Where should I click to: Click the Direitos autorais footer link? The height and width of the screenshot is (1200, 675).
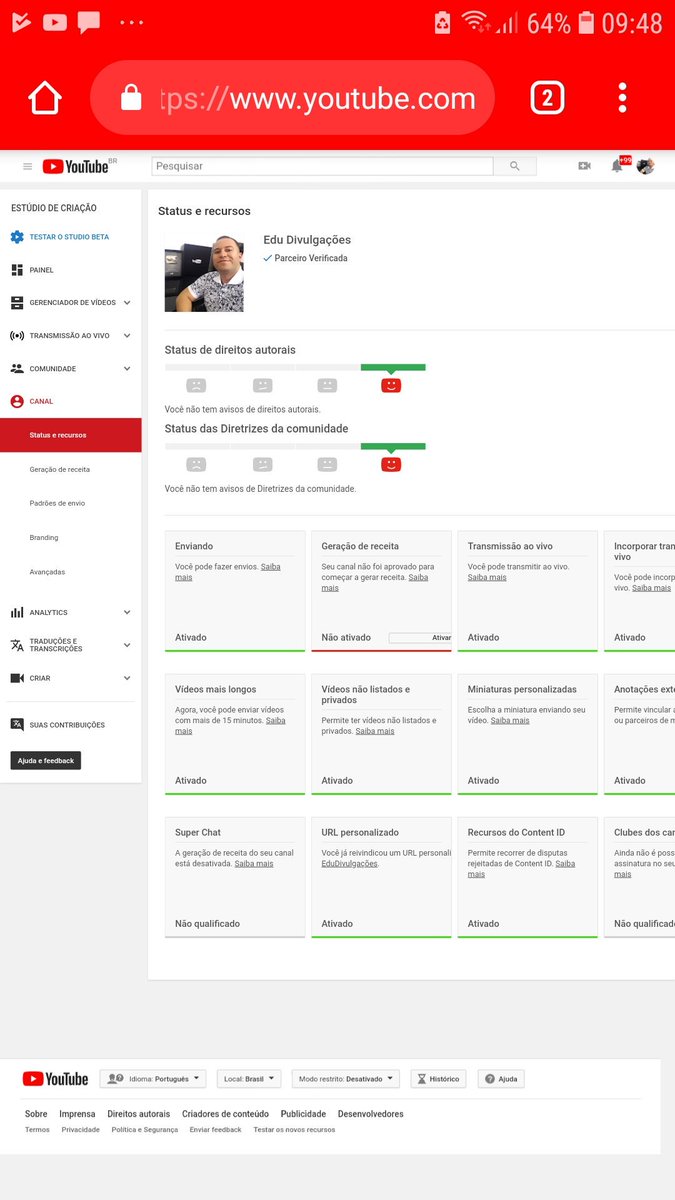[139, 1114]
